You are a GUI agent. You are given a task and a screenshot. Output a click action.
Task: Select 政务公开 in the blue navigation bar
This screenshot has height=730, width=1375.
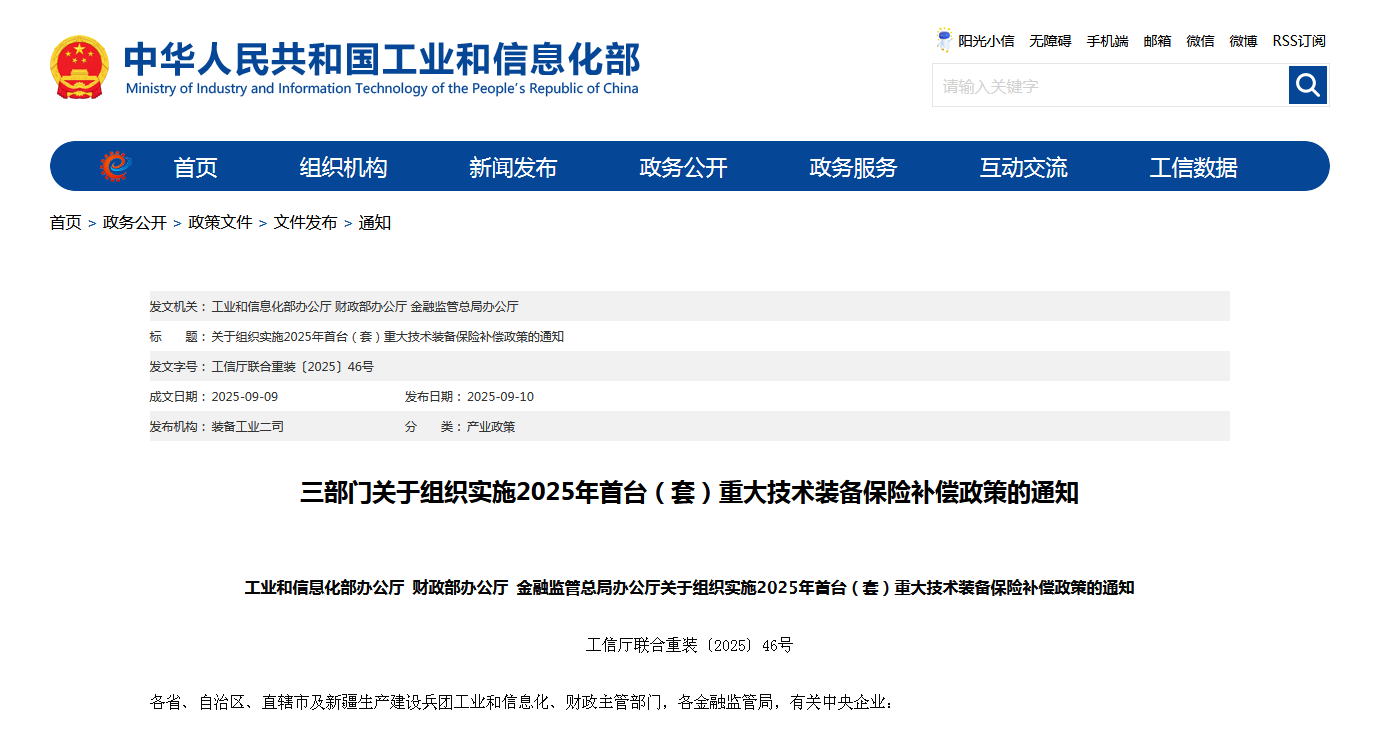click(x=683, y=168)
